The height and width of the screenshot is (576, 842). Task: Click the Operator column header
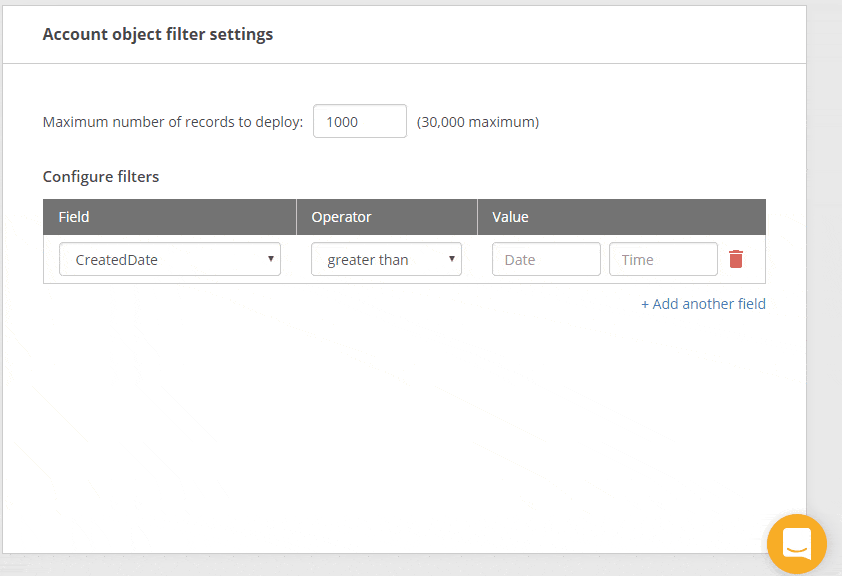(341, 217)
